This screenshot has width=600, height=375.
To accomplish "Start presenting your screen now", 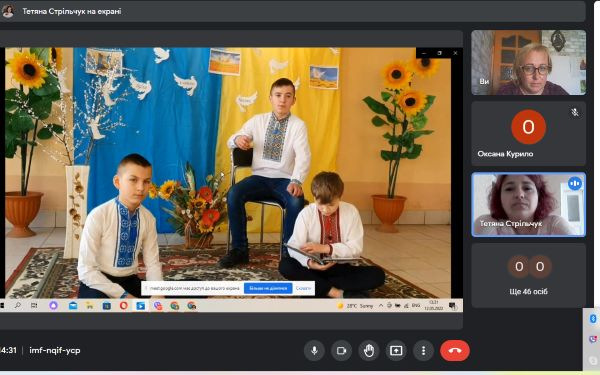I will point(396,351).
